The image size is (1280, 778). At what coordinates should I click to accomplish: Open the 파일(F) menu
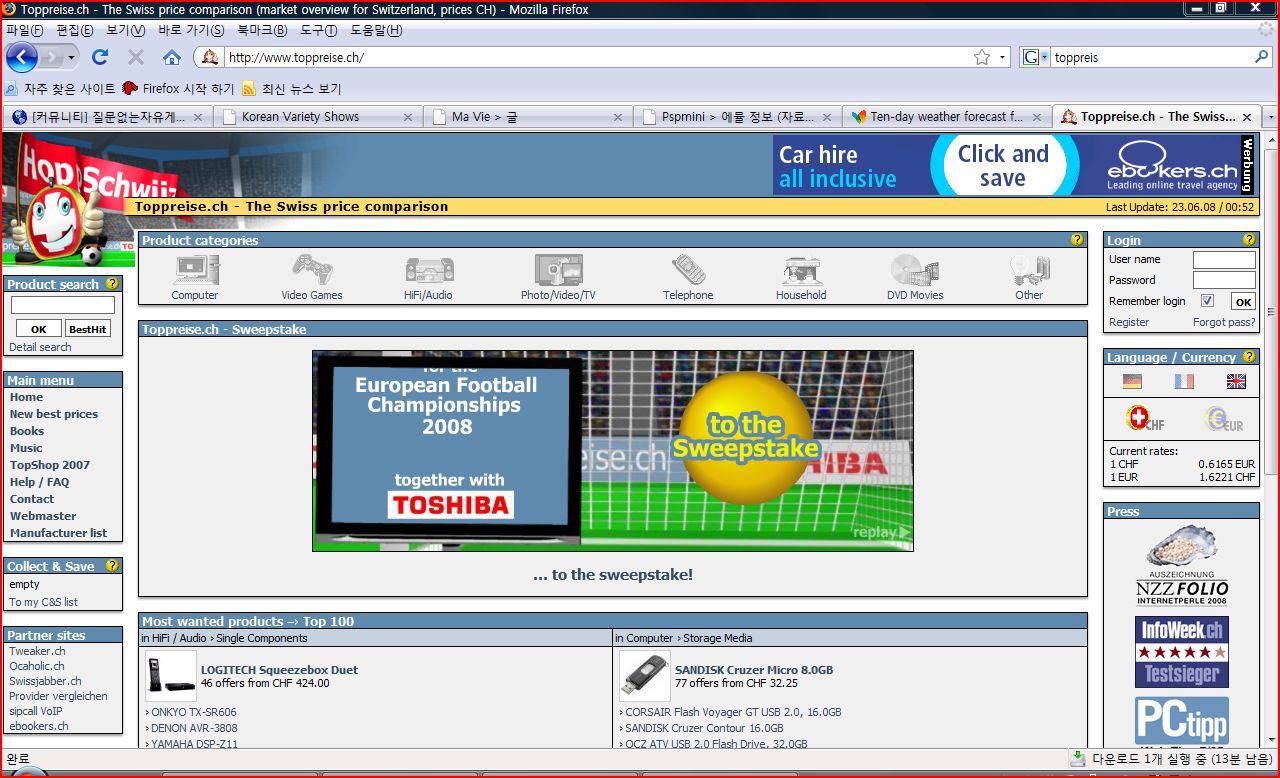coord(24,30)
